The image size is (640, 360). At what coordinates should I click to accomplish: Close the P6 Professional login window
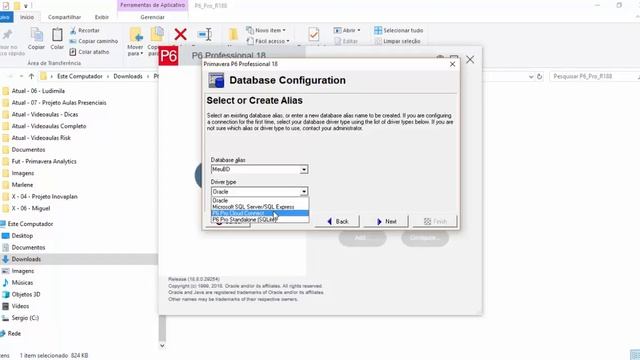pyautogui.click(x=470, y=60)
